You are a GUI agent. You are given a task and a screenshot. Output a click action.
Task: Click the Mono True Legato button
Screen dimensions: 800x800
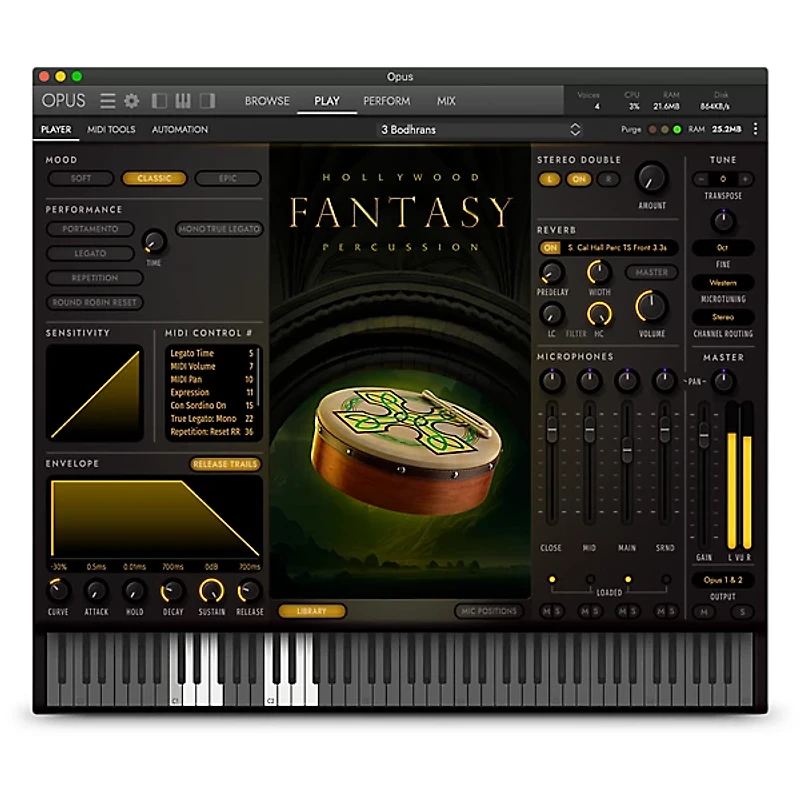click(219, 229)
